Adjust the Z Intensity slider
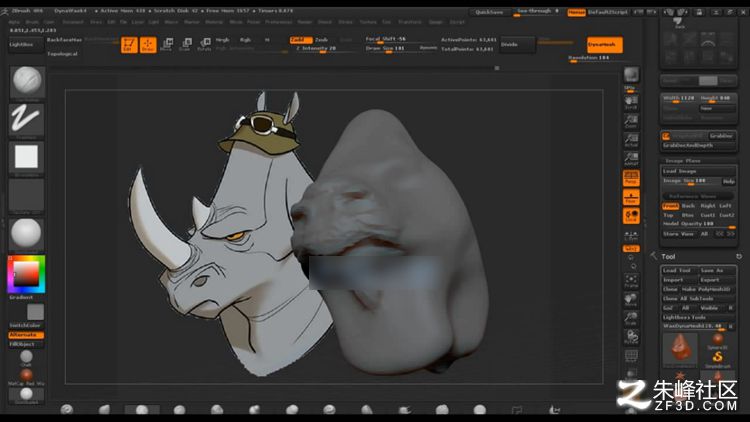This screenshot has width=750, height=422. [324, 49]
